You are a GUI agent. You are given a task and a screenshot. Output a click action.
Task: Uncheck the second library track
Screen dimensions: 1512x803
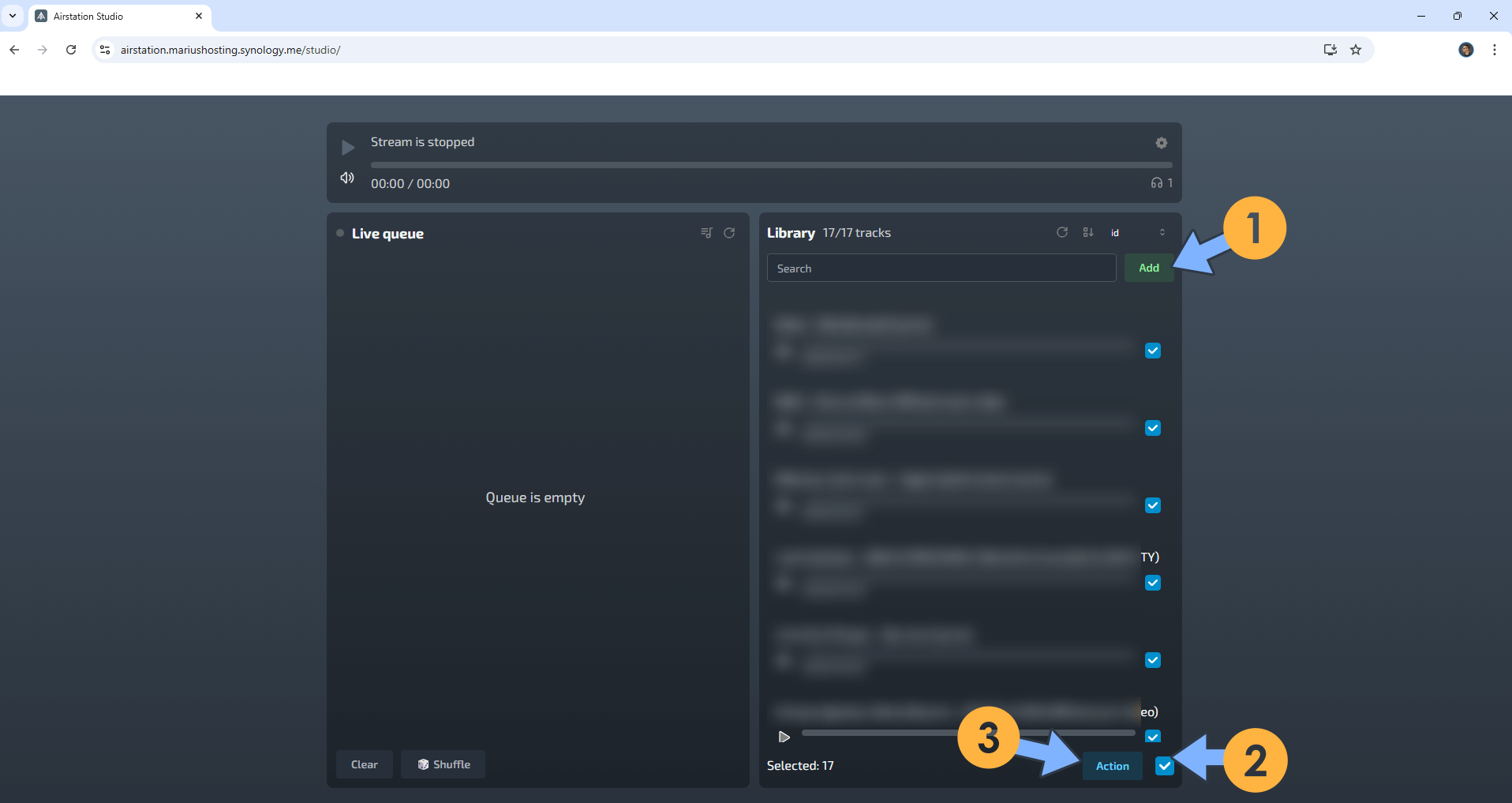(1153, 427)
